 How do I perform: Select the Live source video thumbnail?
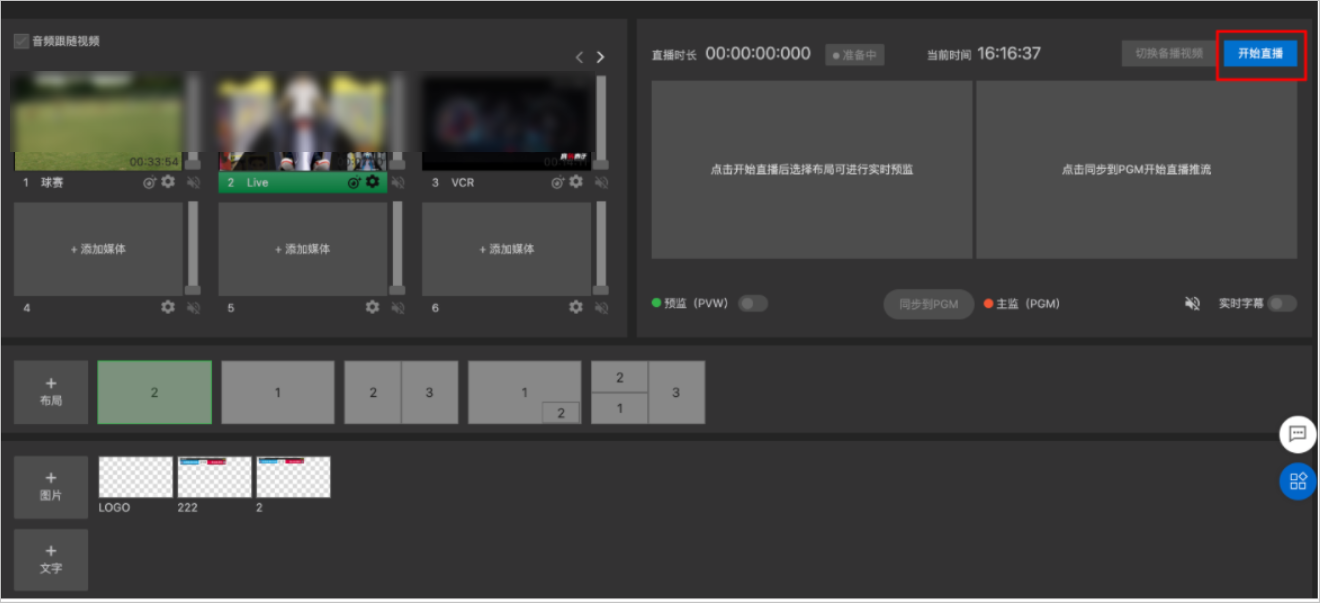(303, 121)
